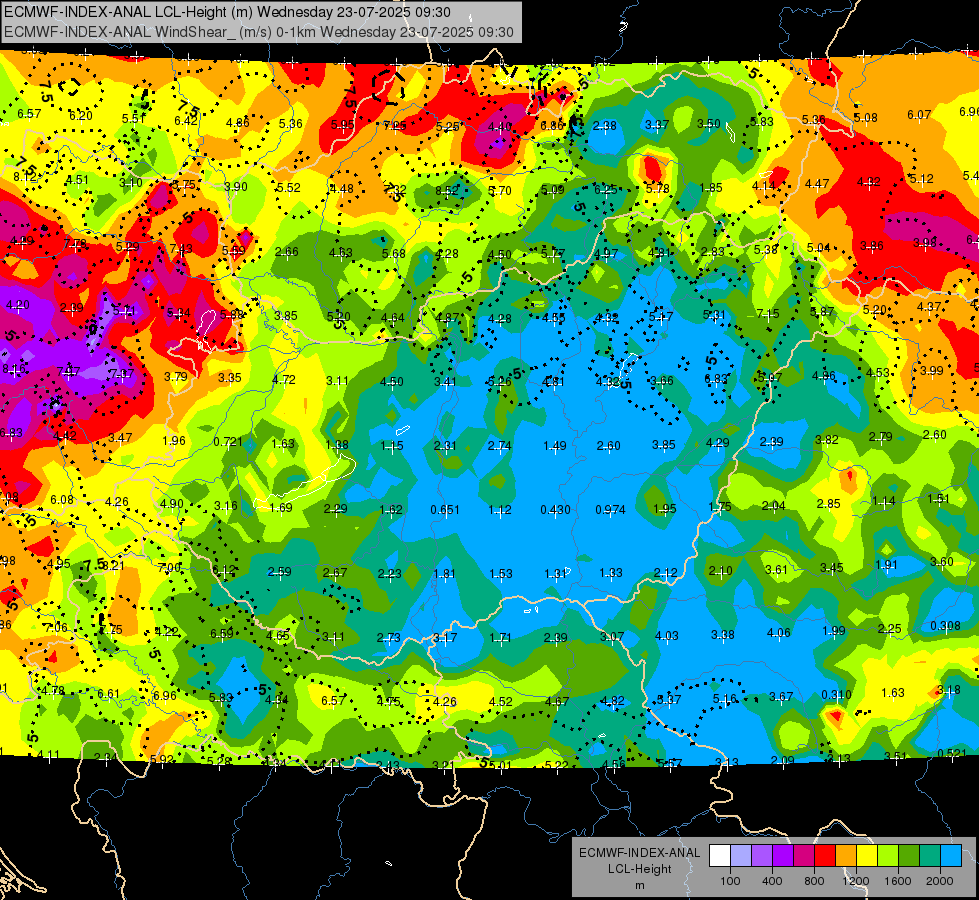
Task: Click the sky blue legend swatch
Action: (951, 856)
